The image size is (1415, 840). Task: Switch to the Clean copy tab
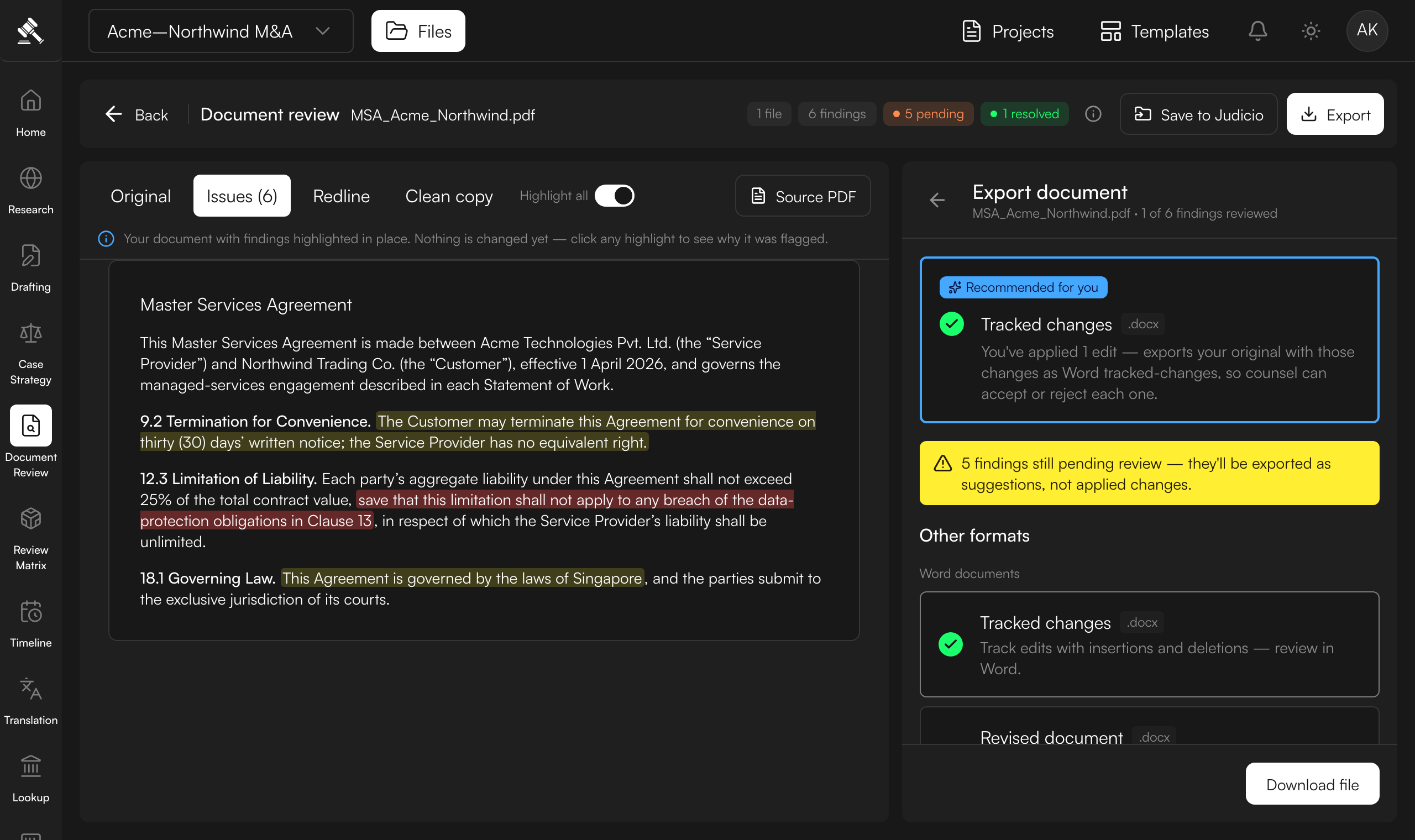(449, 196)
